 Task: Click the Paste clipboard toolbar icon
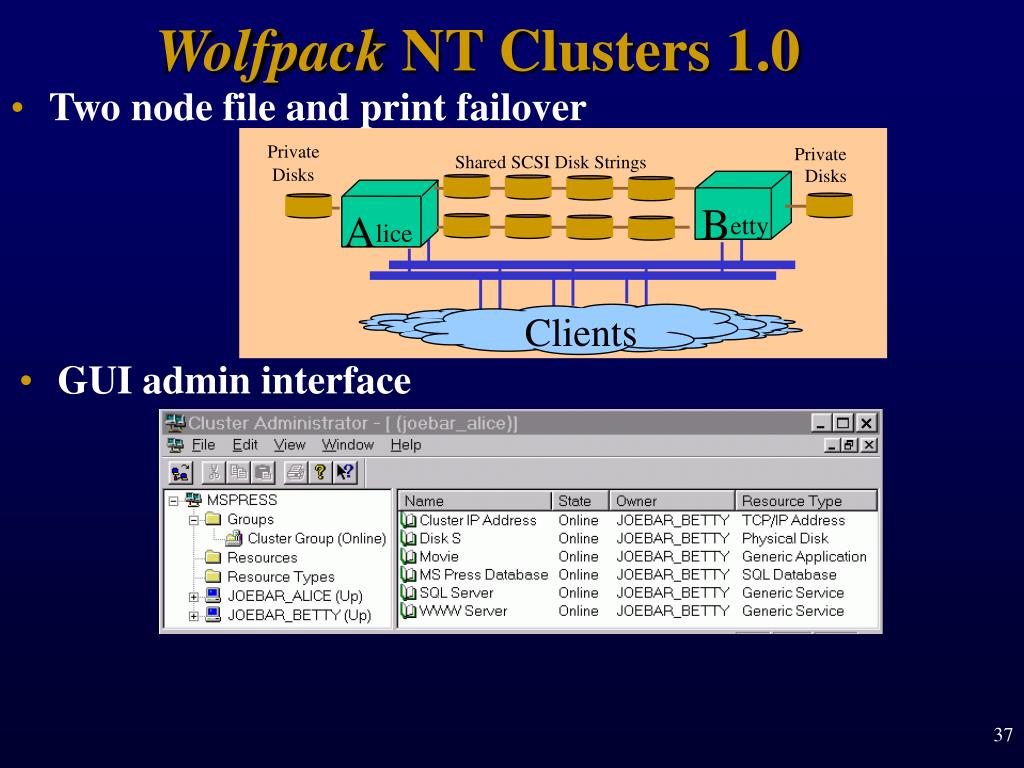[x=263, y=472]
